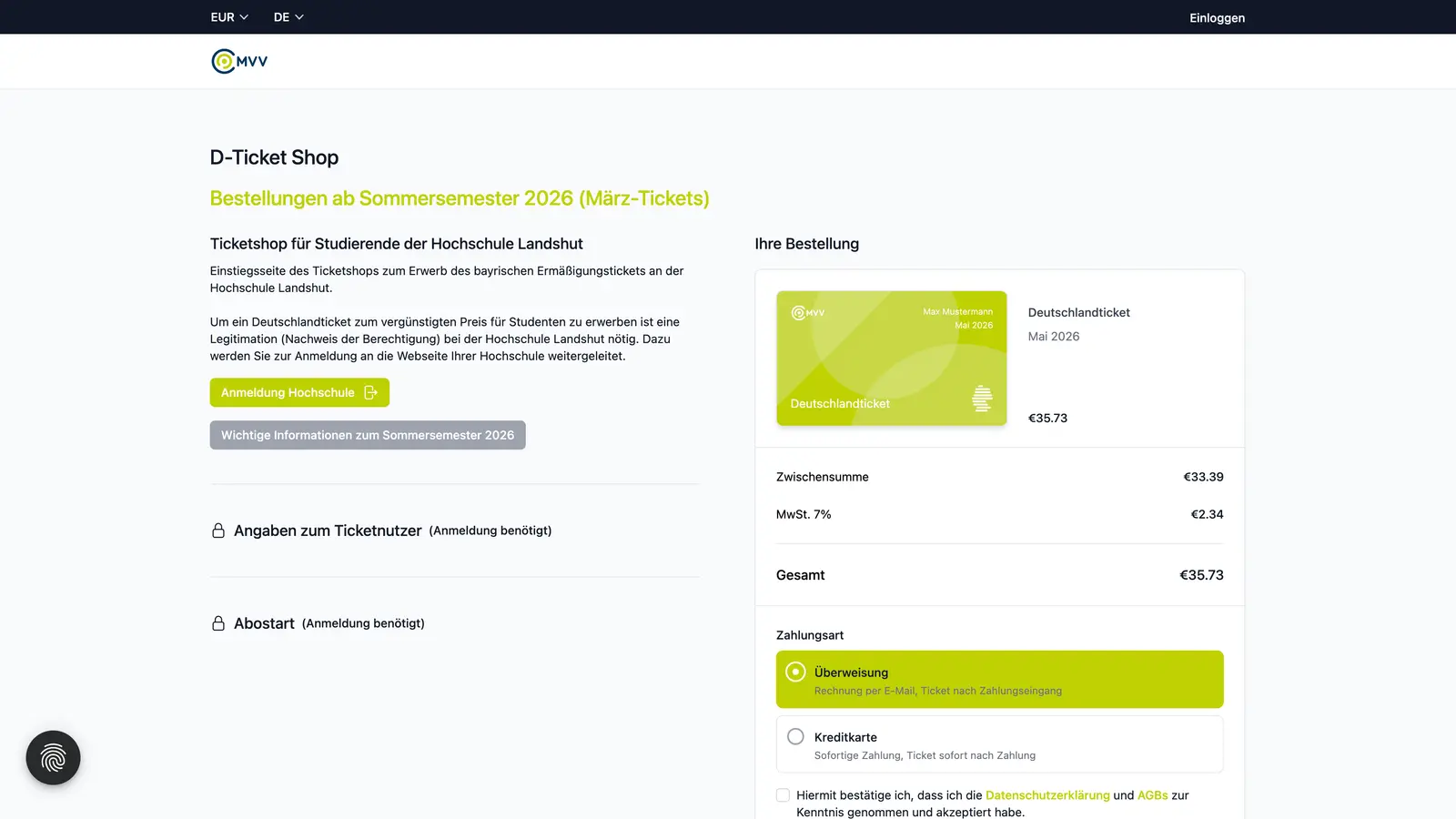Open the fingerprint privacy settings button

[x=53, y=757]
